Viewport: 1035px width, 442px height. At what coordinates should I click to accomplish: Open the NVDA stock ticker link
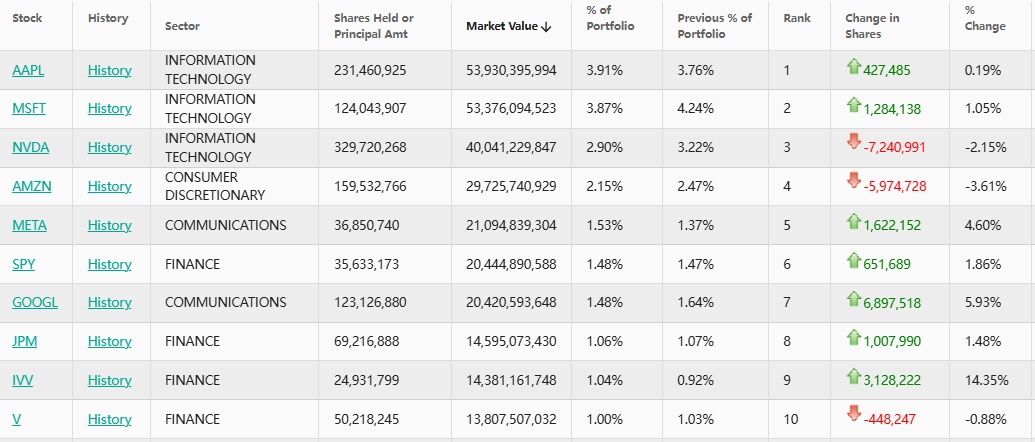click(30, 147)
